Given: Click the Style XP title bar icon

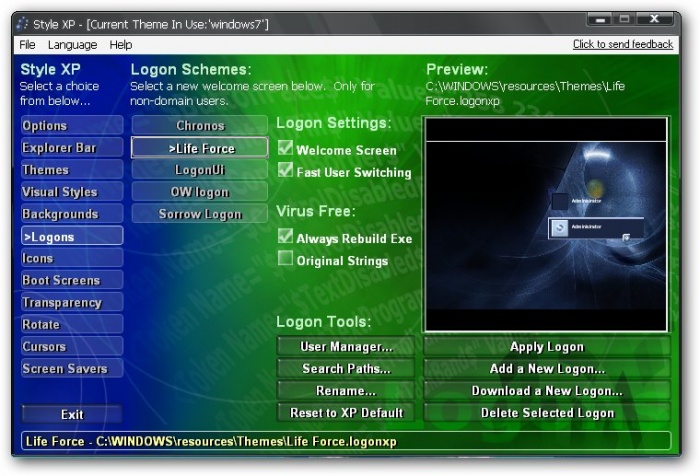Looking at the screenshot, I should pos(22,23).
